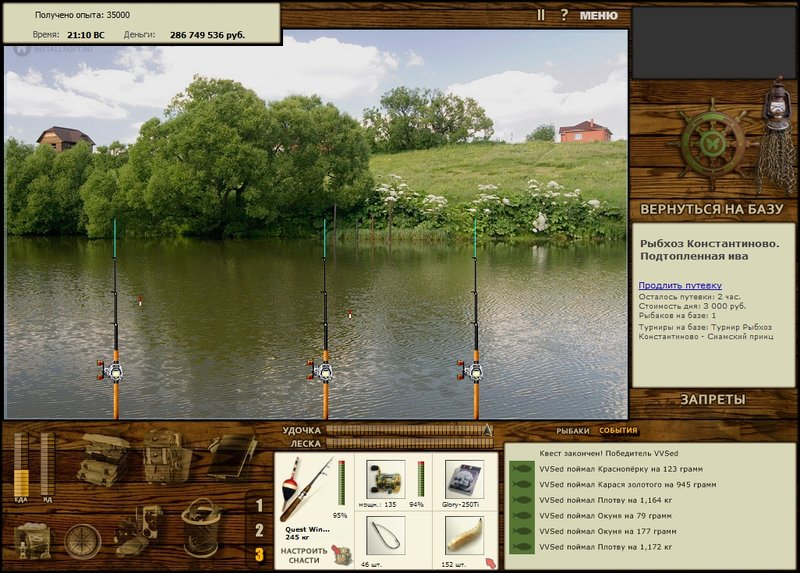This screenshot has width=800, height=573.
Task: Click НАСТРОИТЬ СНАСТИ button
Action: pyautogui.click(x=304, y=556)
